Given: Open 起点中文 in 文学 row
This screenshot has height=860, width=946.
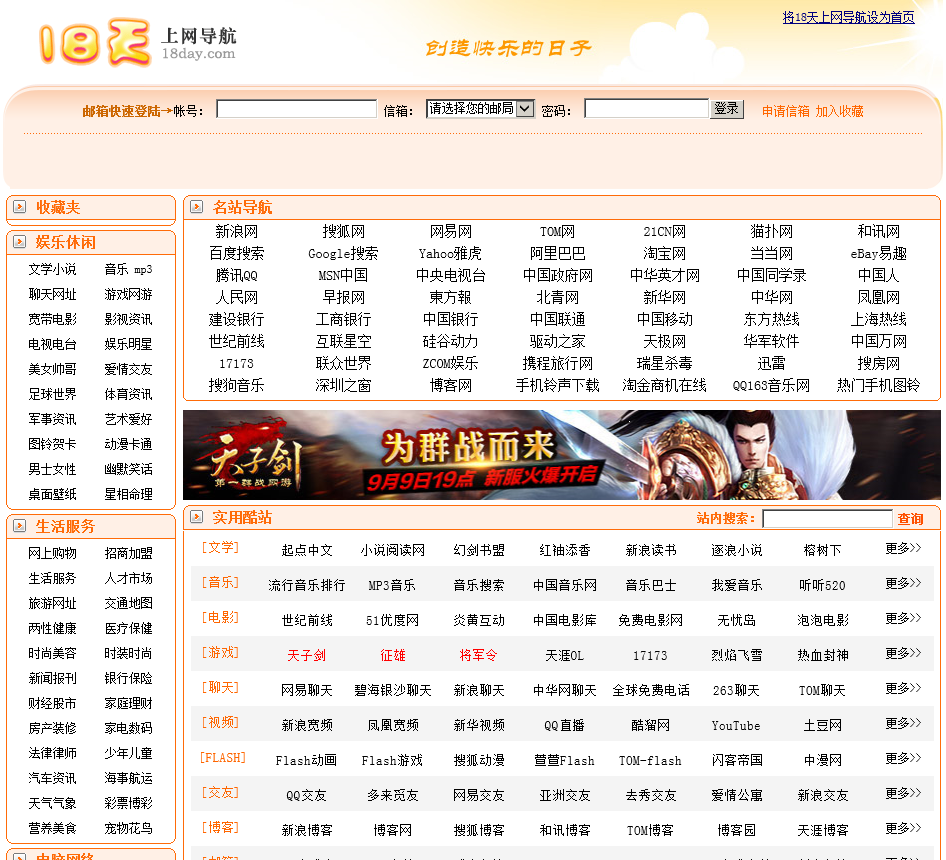Looking at the screenshot, I should coord(307,550).
